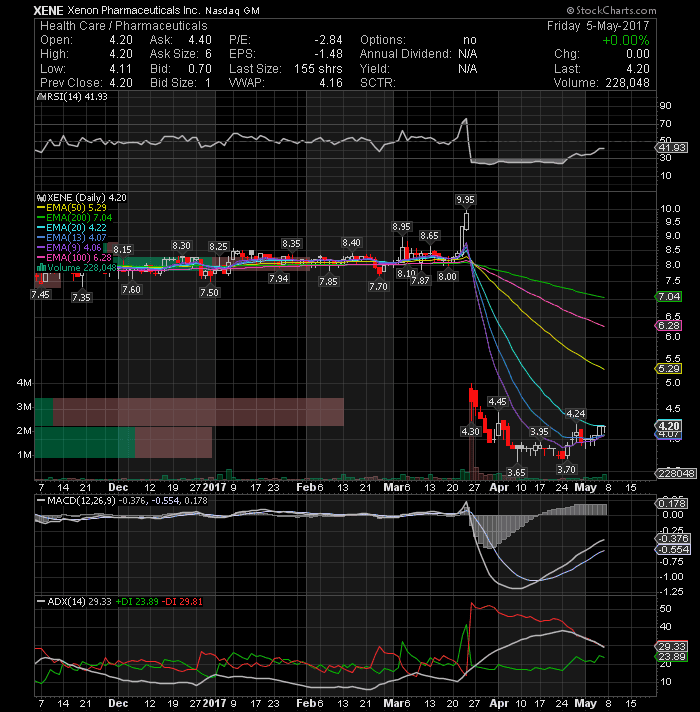700x712 pixels.
Task: Click the XENE ticker symbol in the header
Action: [x=49, y=10]
